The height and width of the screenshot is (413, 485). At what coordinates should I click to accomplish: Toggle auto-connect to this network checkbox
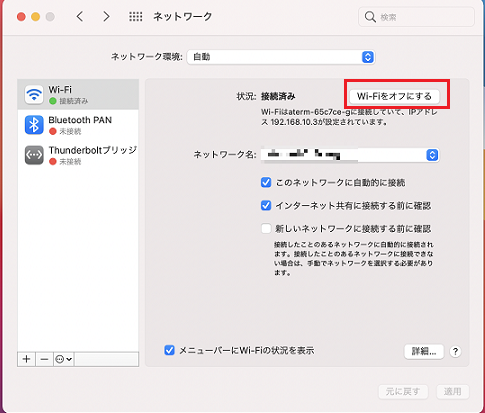(266, 182)
